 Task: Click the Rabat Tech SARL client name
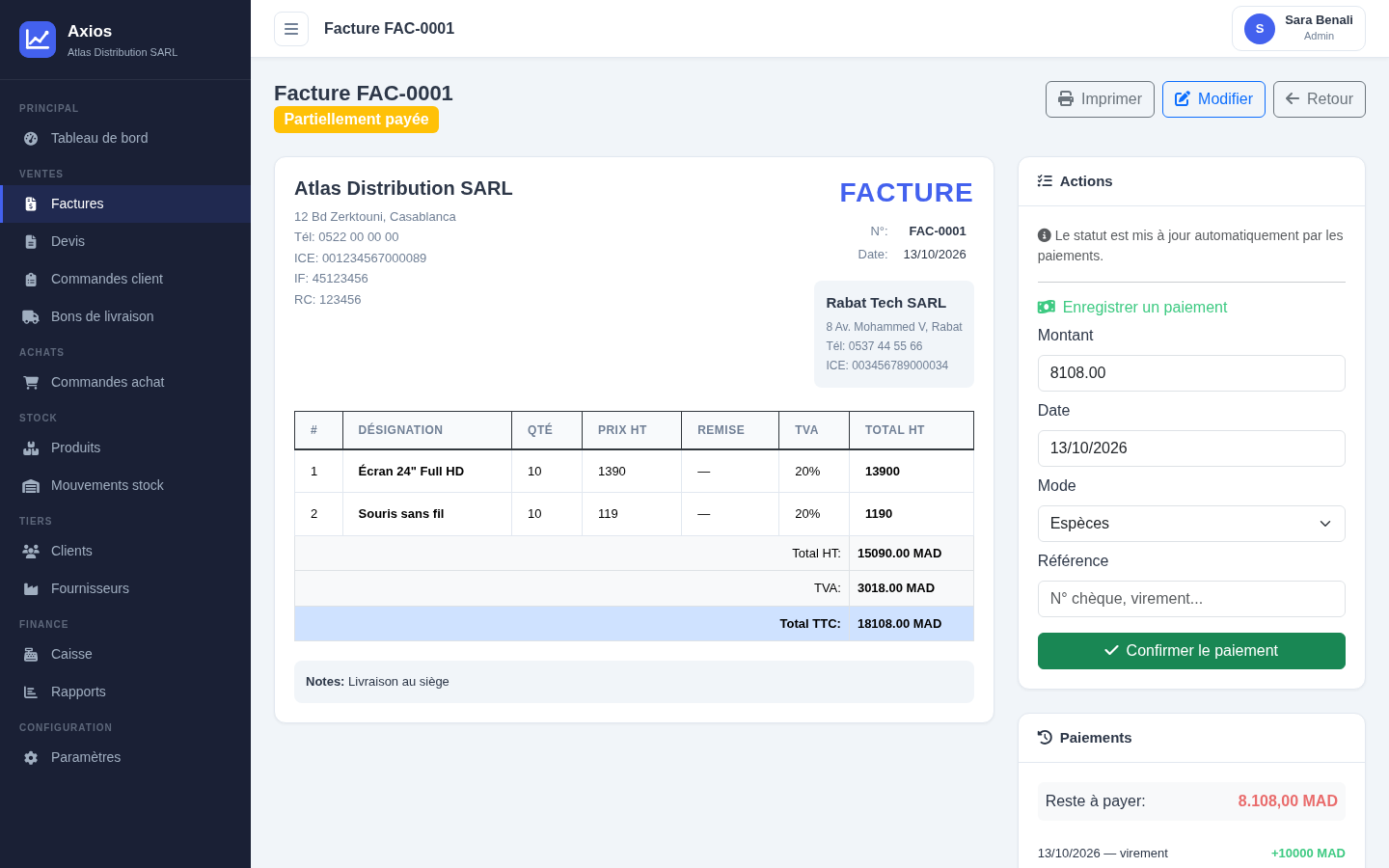coord(885,303)
